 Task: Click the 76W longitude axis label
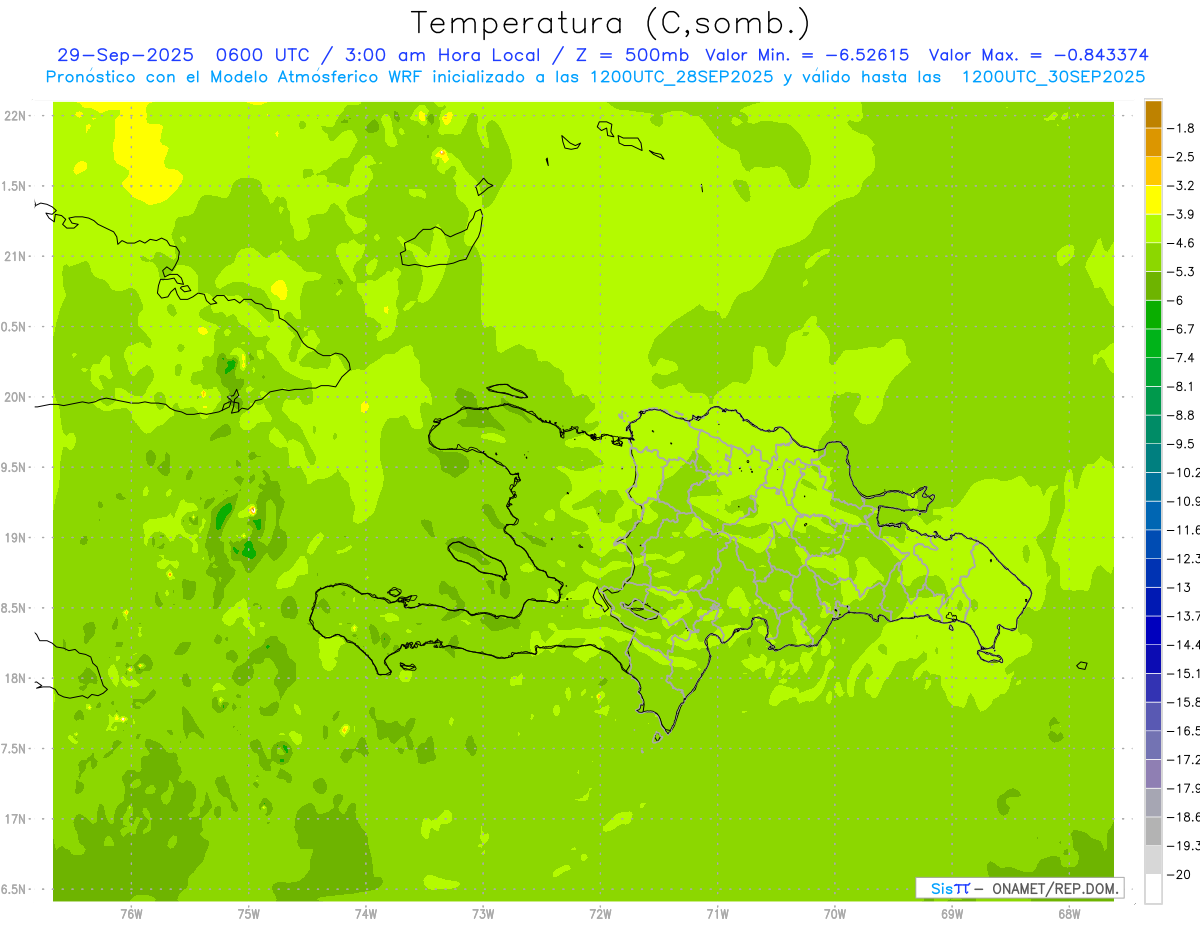point(131,913)
